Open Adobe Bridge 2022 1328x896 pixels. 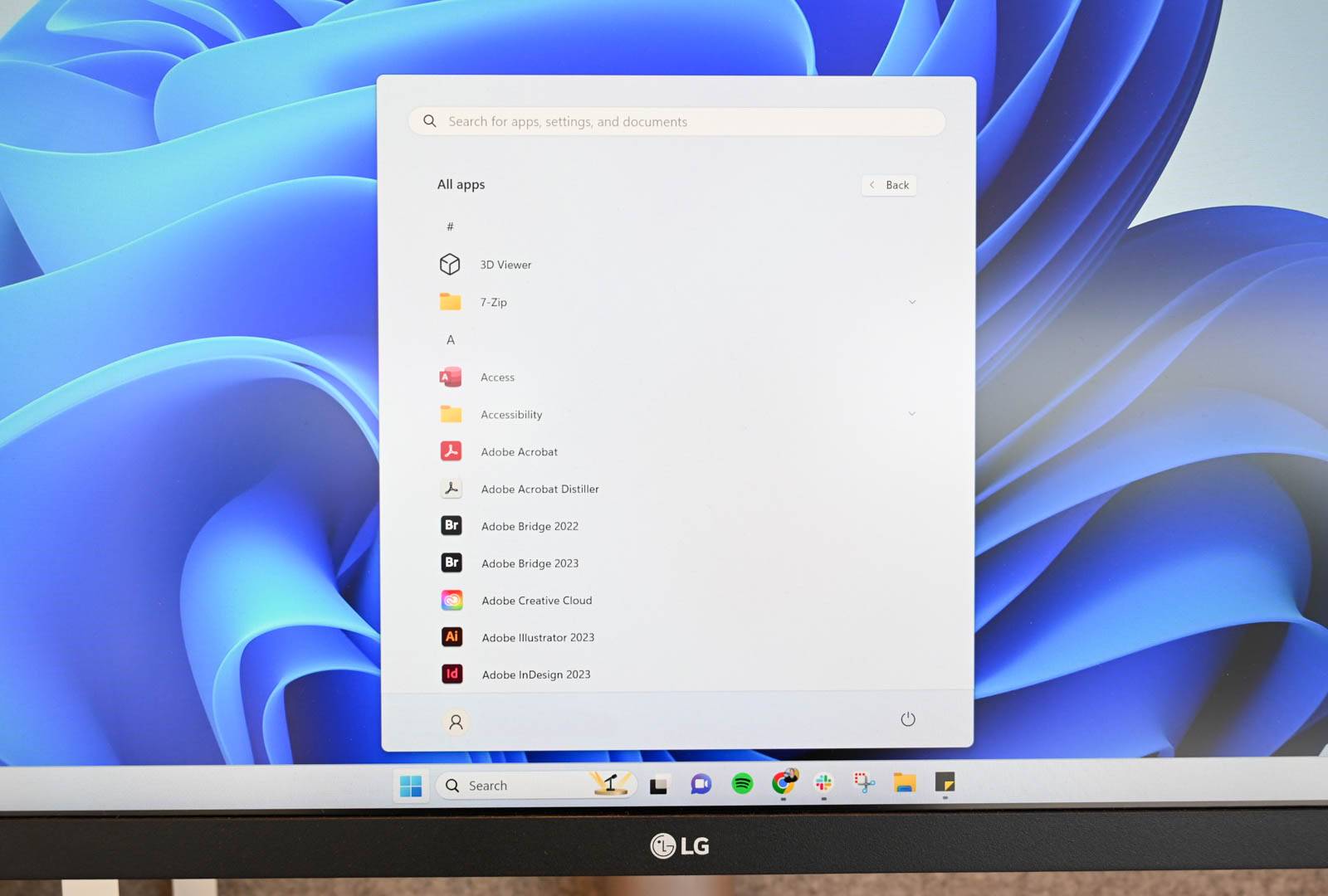530,526
